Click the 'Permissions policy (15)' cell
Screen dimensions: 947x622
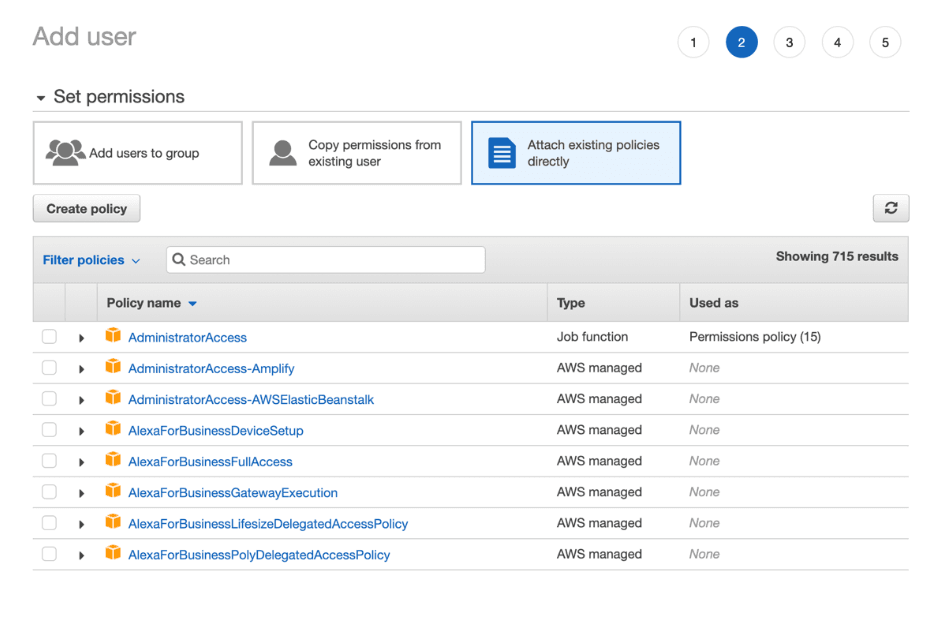pyautogui.click(x=755, y=336)
